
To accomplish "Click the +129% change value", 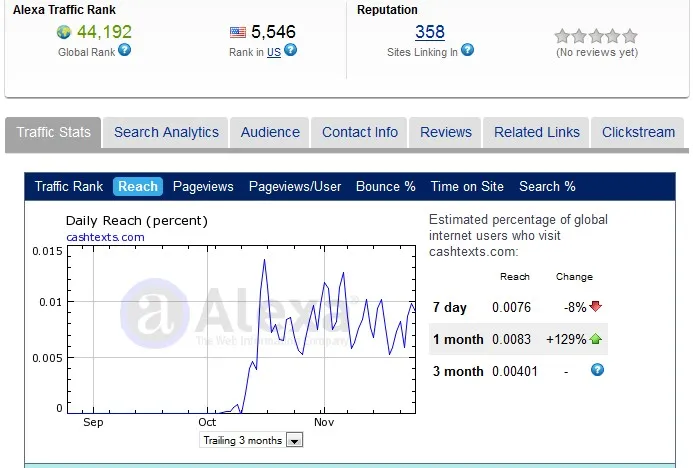I will tap(566, 339).
